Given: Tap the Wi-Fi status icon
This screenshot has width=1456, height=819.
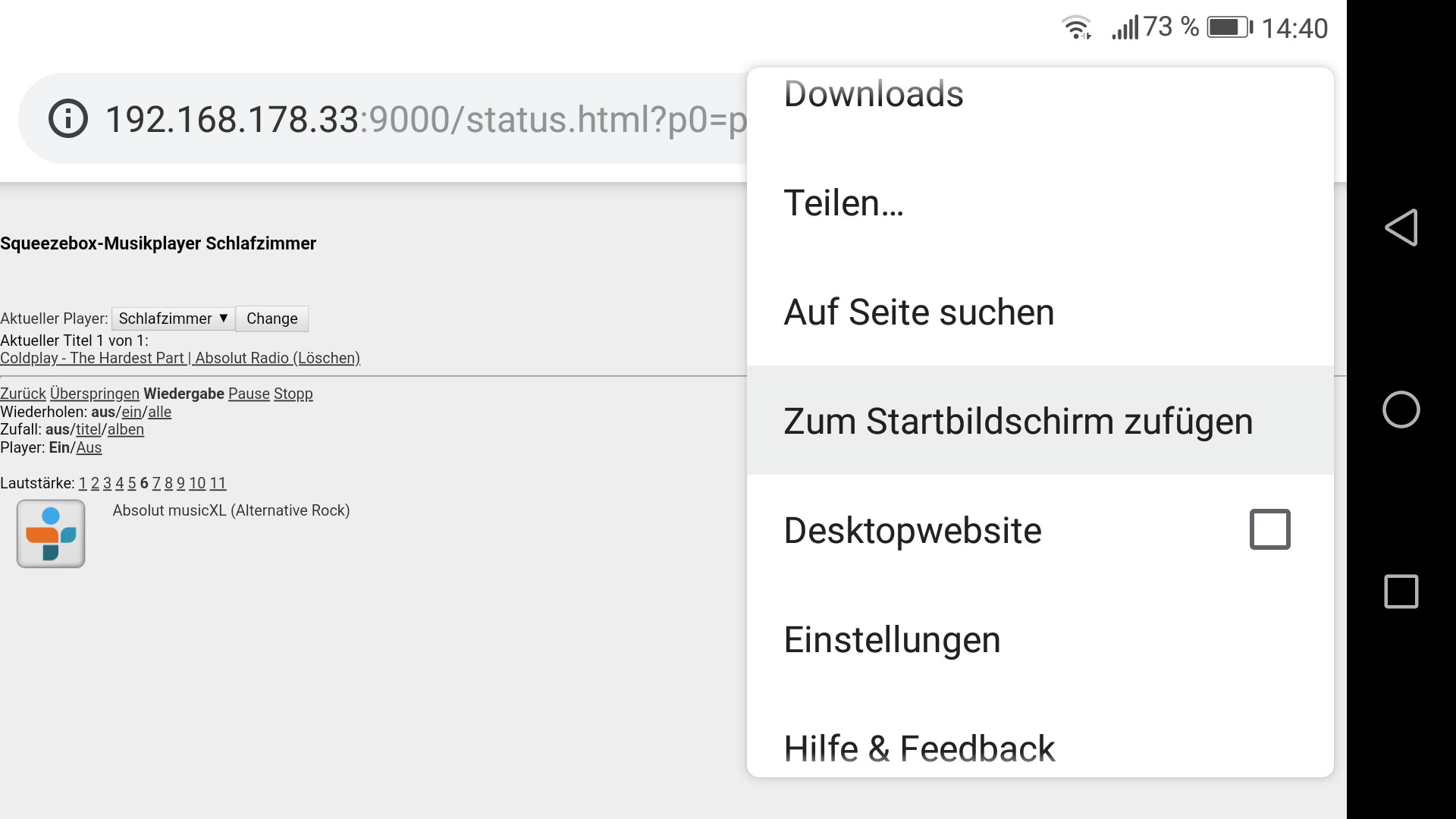Looking at the screenshot, I should click(1076, 28).
